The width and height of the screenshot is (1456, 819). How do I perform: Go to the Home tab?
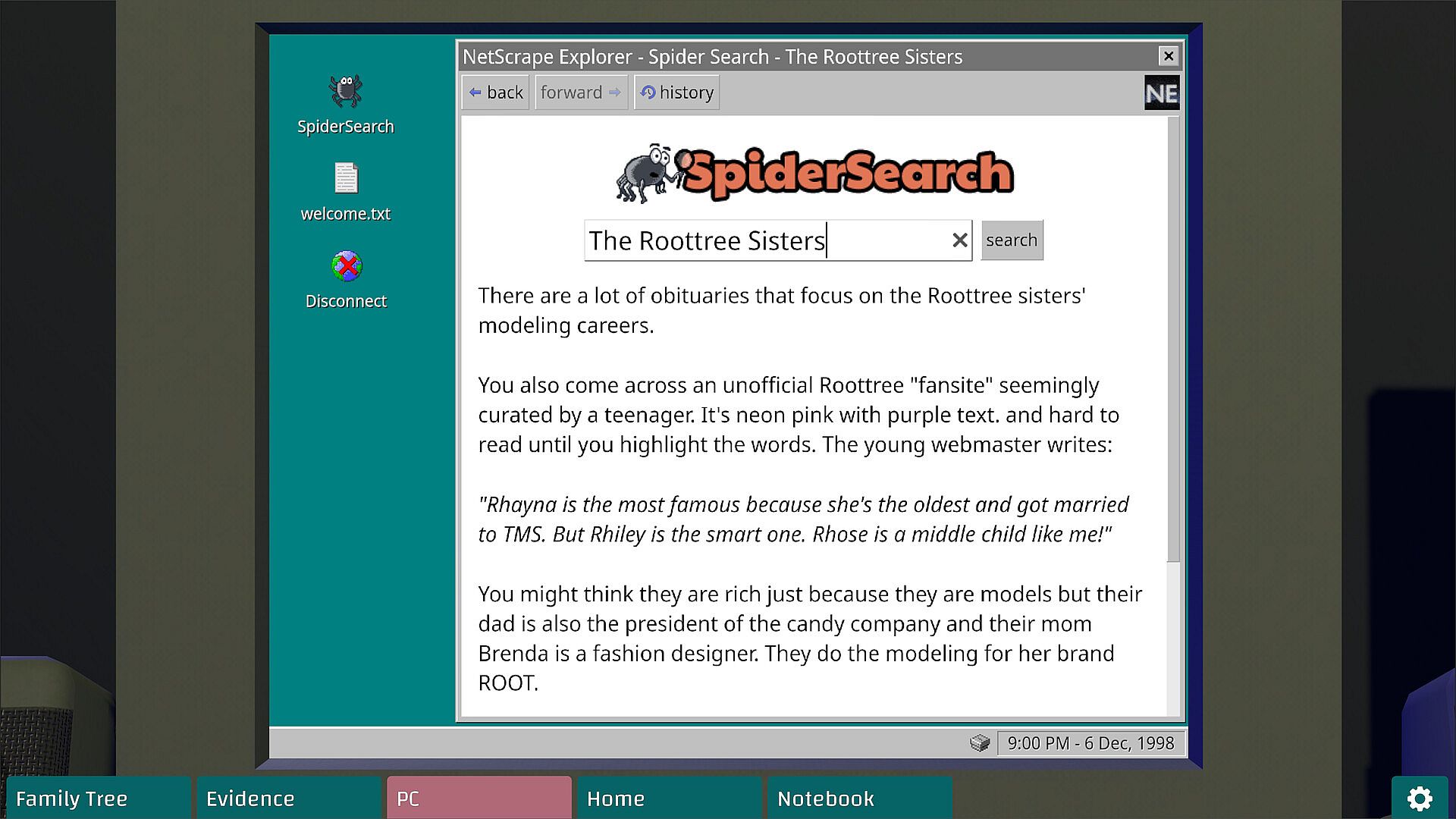(x=669, y=798)
